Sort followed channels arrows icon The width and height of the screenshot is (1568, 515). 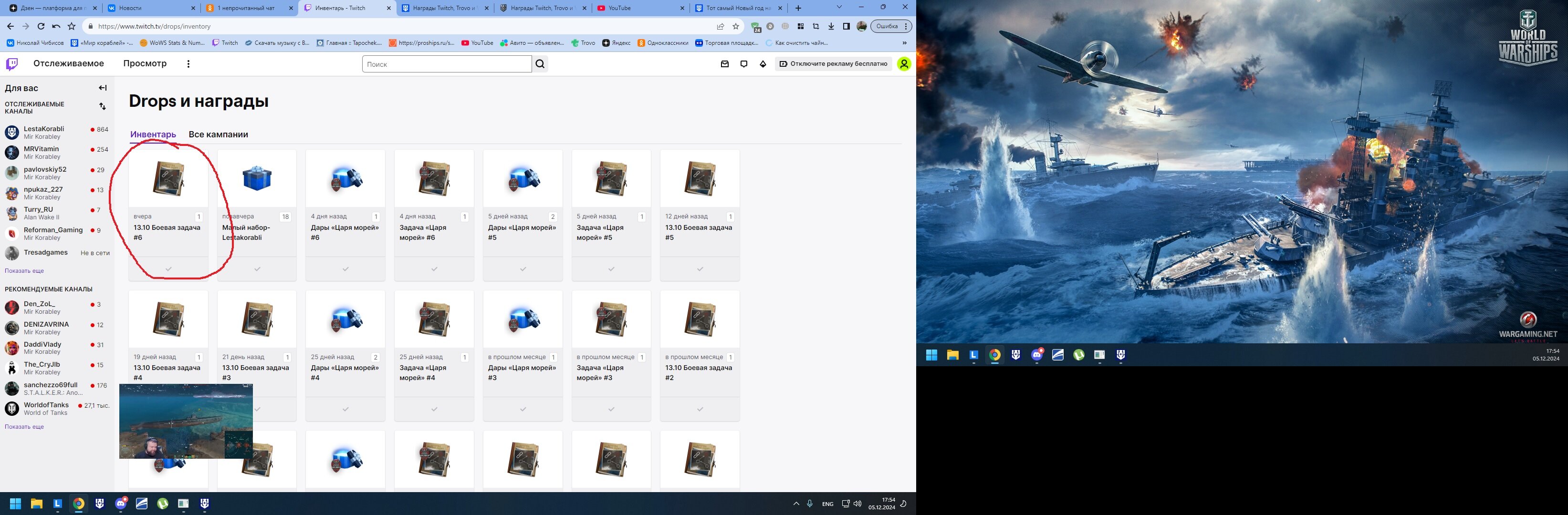click(x=102, y=107)
